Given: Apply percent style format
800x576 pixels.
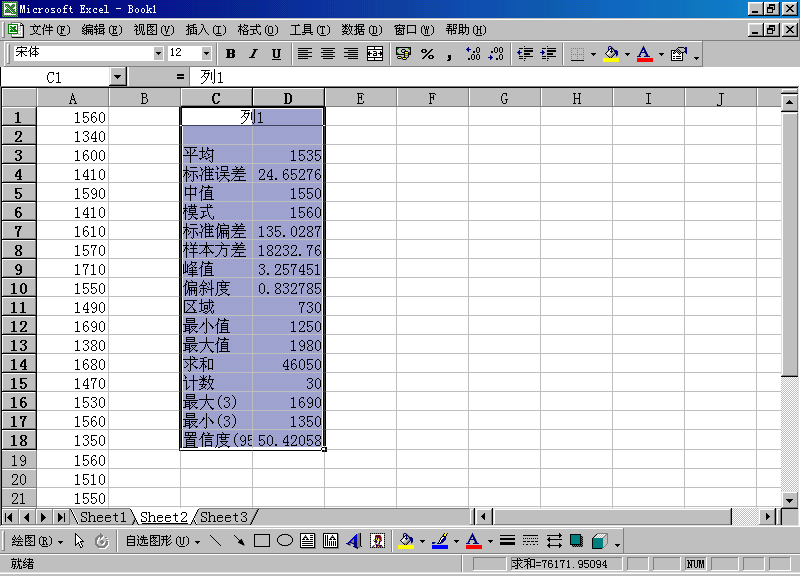Looking at the screenshot, I should coord(427,53).
